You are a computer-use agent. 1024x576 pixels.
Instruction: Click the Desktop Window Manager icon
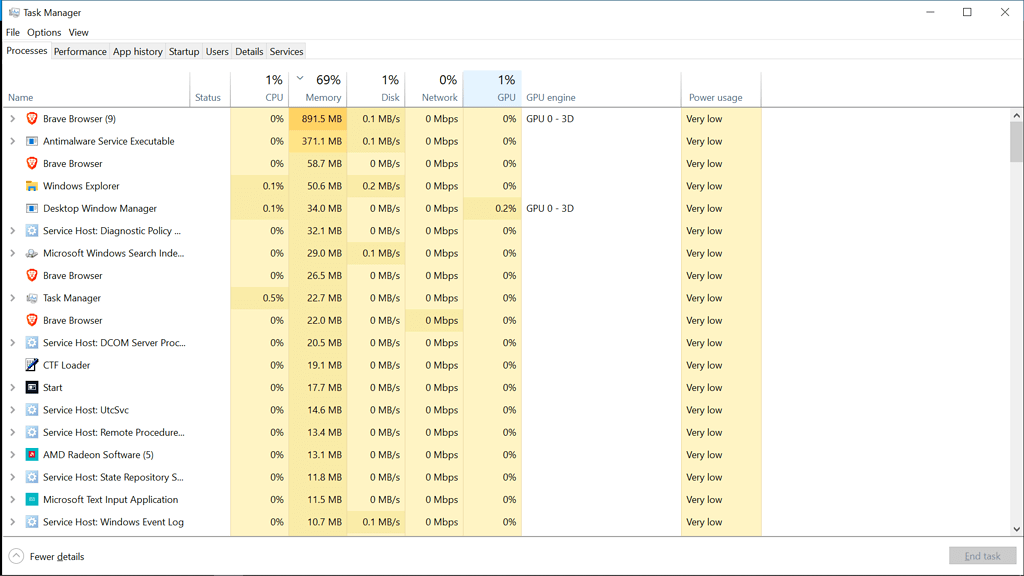pyautogui.click(x=32, y=208)
